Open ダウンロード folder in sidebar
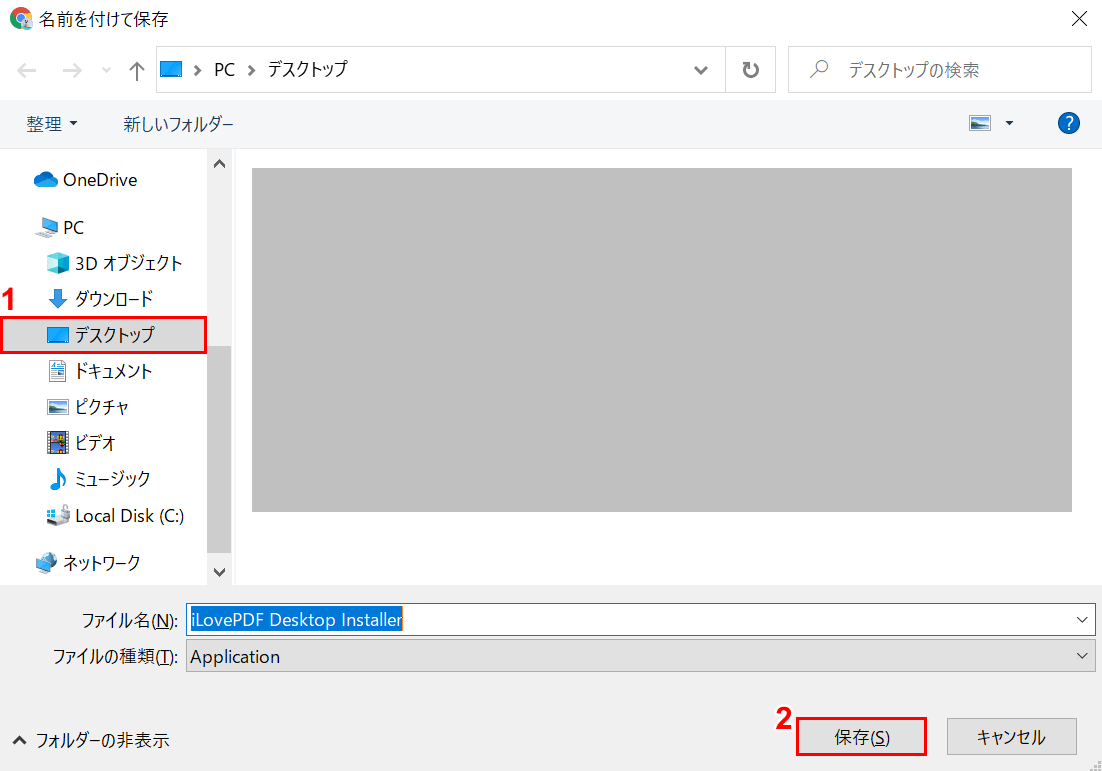The width and height of the screenshot is (1102, 771). click(x=113, y=299)
